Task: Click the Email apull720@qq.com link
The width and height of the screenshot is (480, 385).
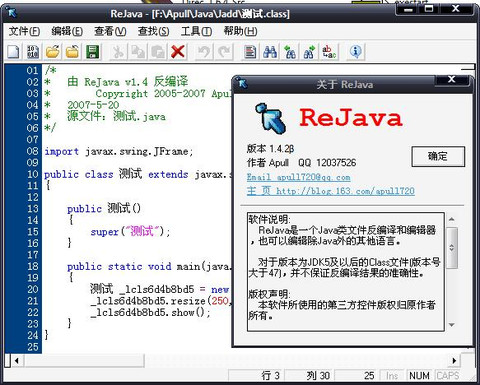Action: pos(299,177)
